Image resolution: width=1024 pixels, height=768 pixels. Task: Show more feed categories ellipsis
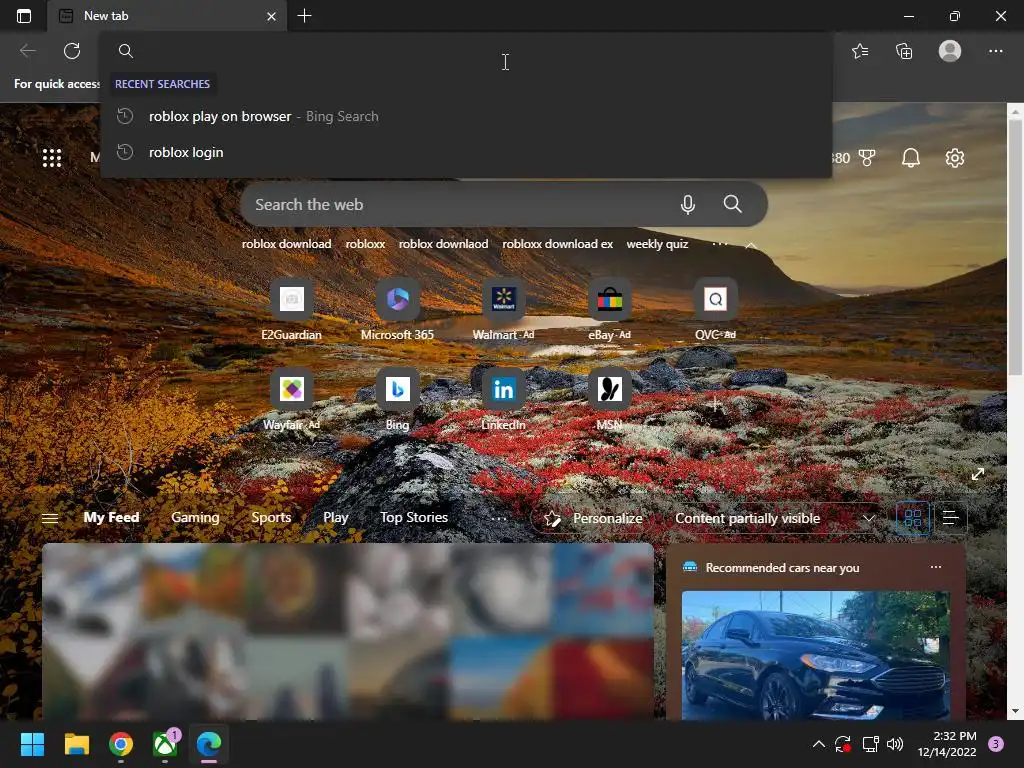499,519
